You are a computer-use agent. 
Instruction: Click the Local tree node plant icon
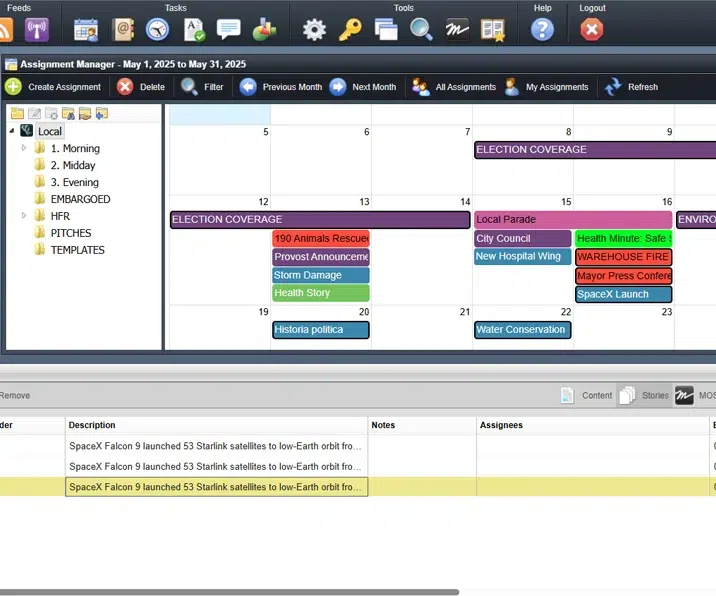[x=26, y=131]
